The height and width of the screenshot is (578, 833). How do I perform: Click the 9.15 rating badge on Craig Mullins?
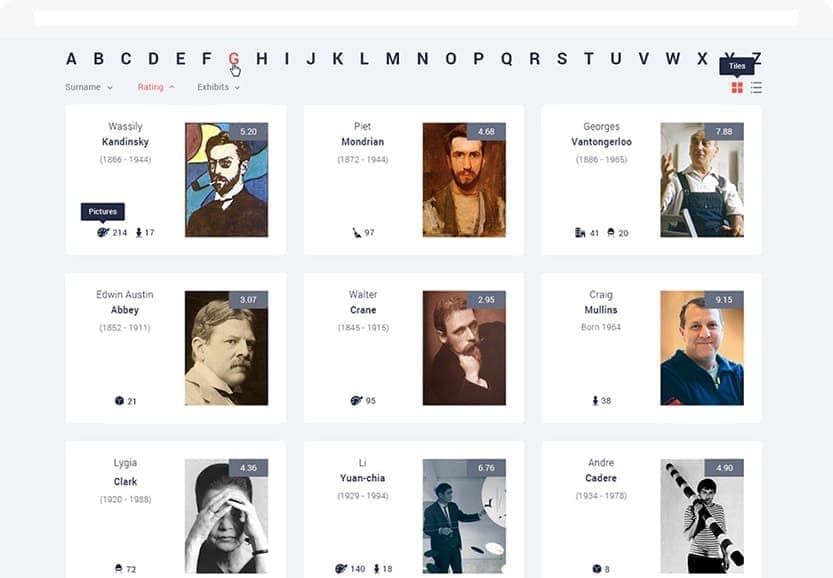724,300
